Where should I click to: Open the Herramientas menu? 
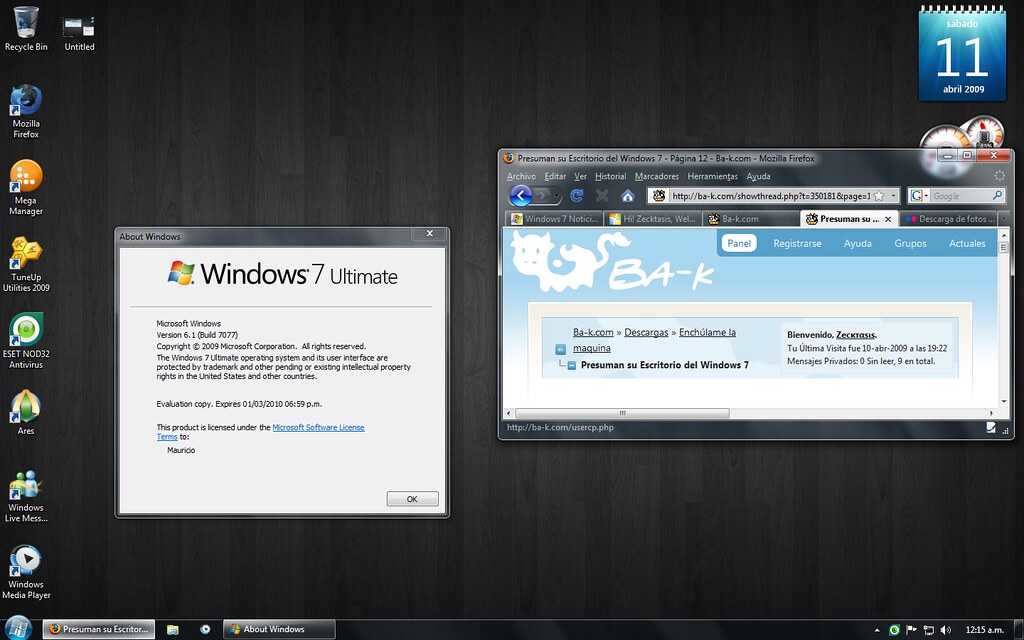coord(712,176)
